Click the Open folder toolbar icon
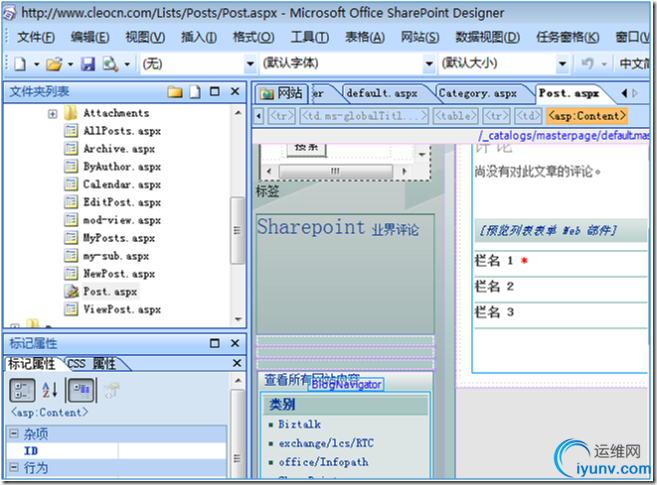The height and width of the screenshot is (485, 657). (54, 64)
